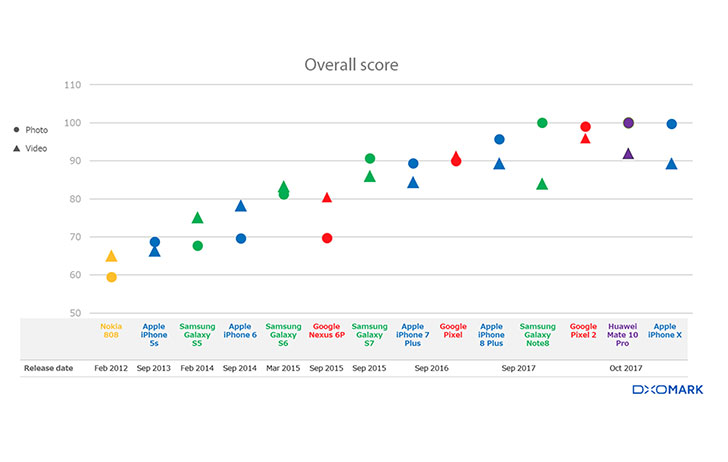Click the iPhone 8 Plus photo circle
The height and width of the screenshot is (462, 728).
(499, 139)
